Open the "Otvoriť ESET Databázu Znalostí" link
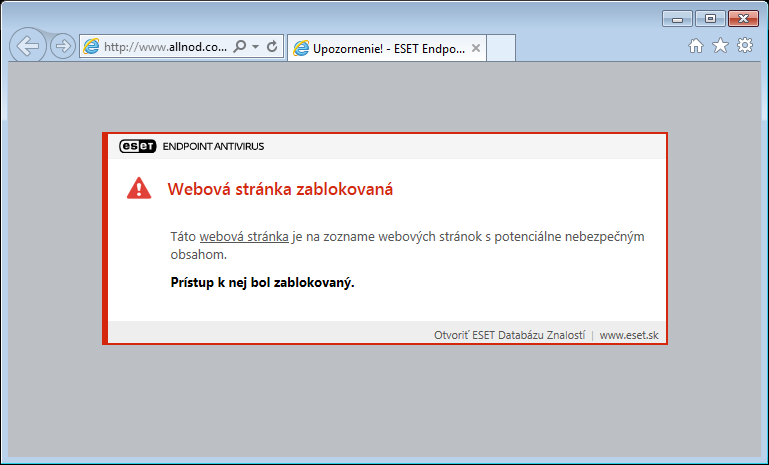Viewport: 769px width, 465px height. coord(510,335)
